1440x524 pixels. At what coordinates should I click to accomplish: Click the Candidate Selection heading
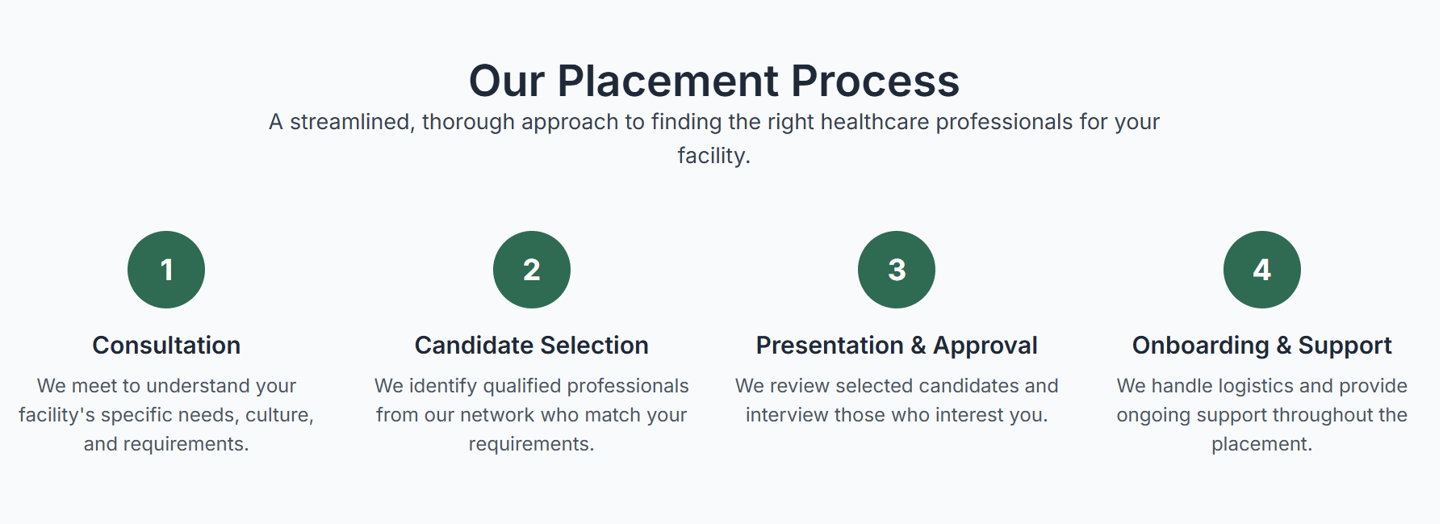pyautogui.click(x=531, y=345)
